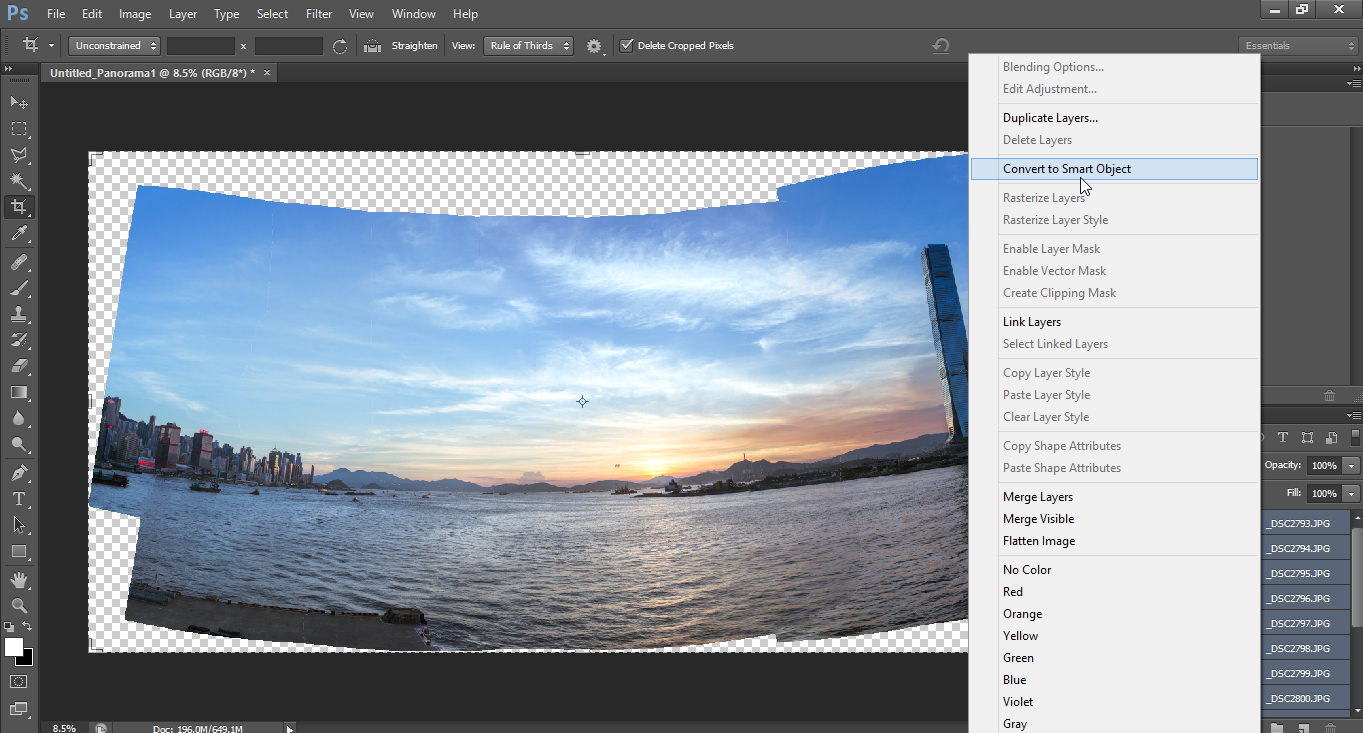Click the create new group folder icon
This screenshot has height=733, width=1363.
click(1278, 728)
